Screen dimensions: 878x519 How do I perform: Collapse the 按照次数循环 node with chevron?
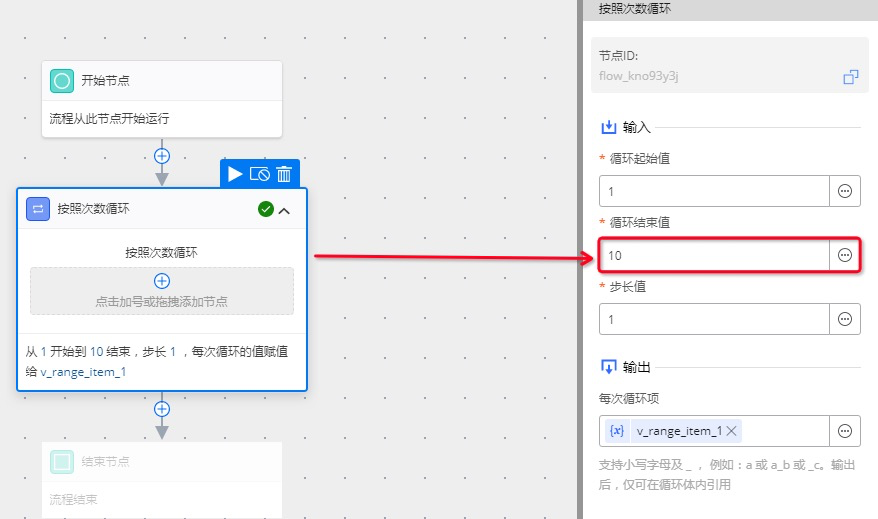click(x=284, y=211)
